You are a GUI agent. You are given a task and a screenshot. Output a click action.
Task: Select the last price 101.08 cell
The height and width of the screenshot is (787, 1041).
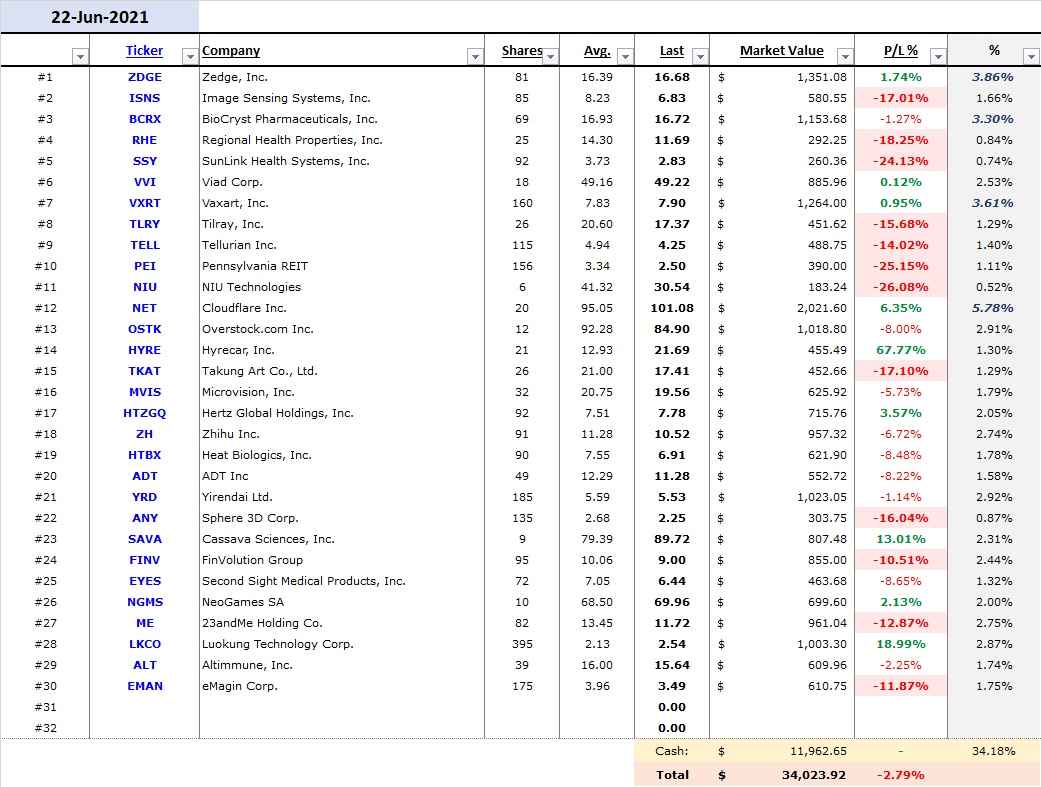coord(672,308)
